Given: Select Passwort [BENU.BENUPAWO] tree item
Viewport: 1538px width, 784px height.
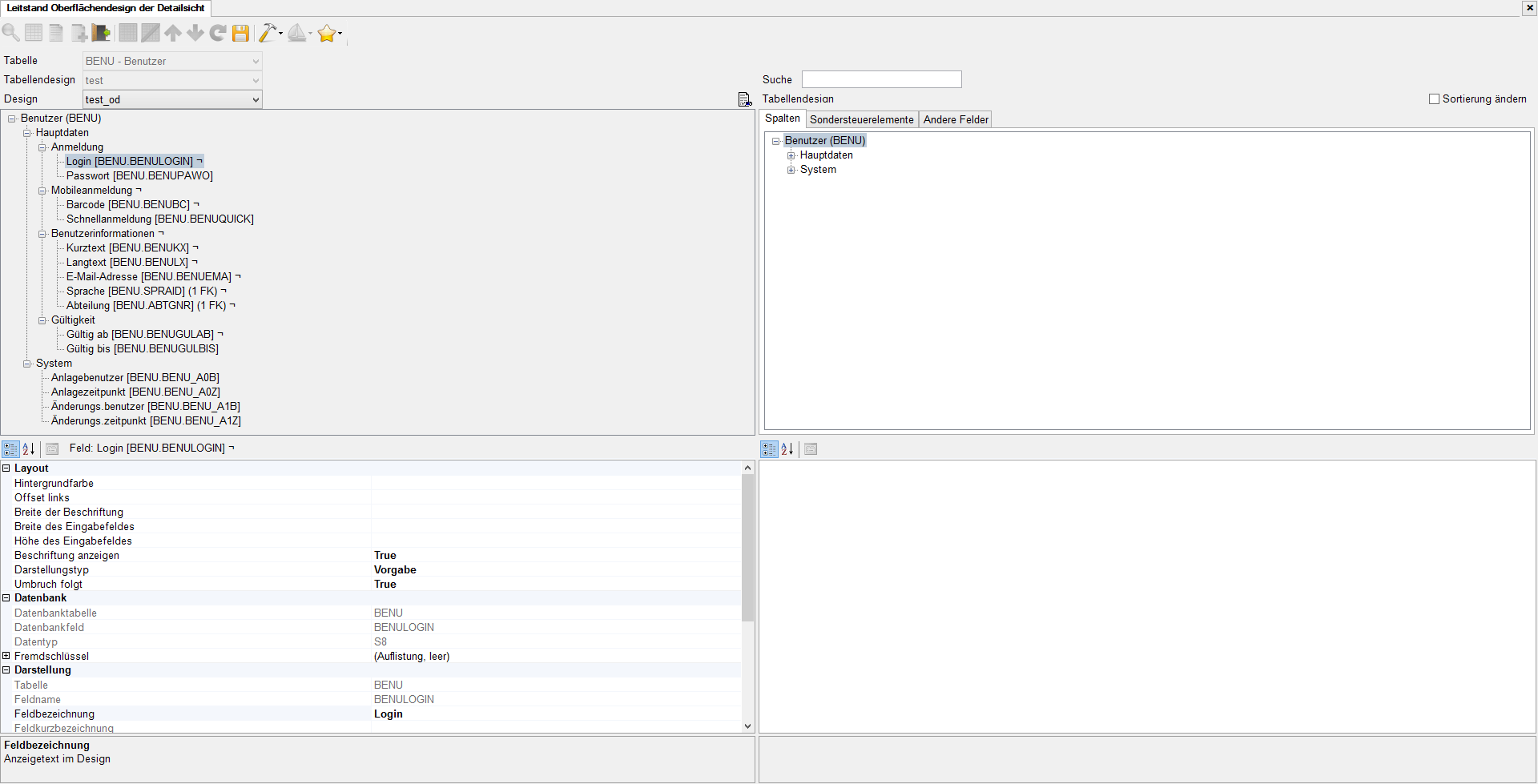Looking at the screenshot, I should (x=139, y=176).
